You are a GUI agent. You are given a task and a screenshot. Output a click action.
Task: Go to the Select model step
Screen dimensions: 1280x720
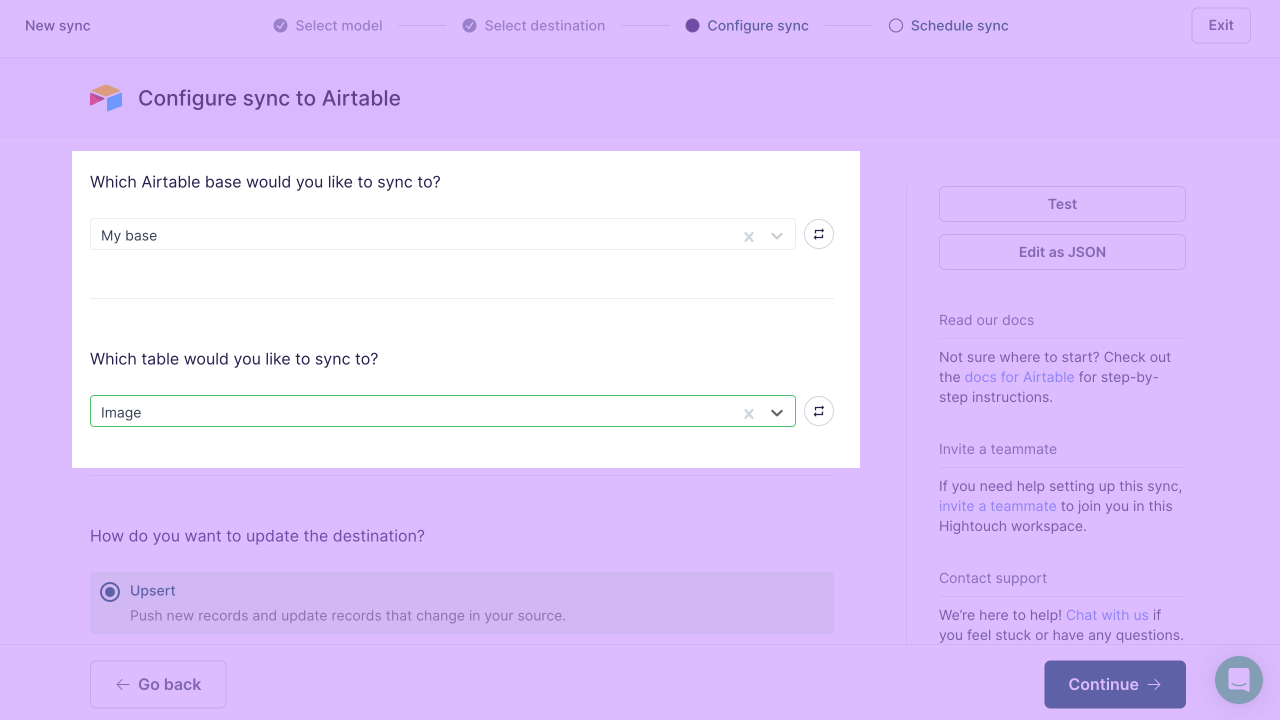[x=328, y=26]
